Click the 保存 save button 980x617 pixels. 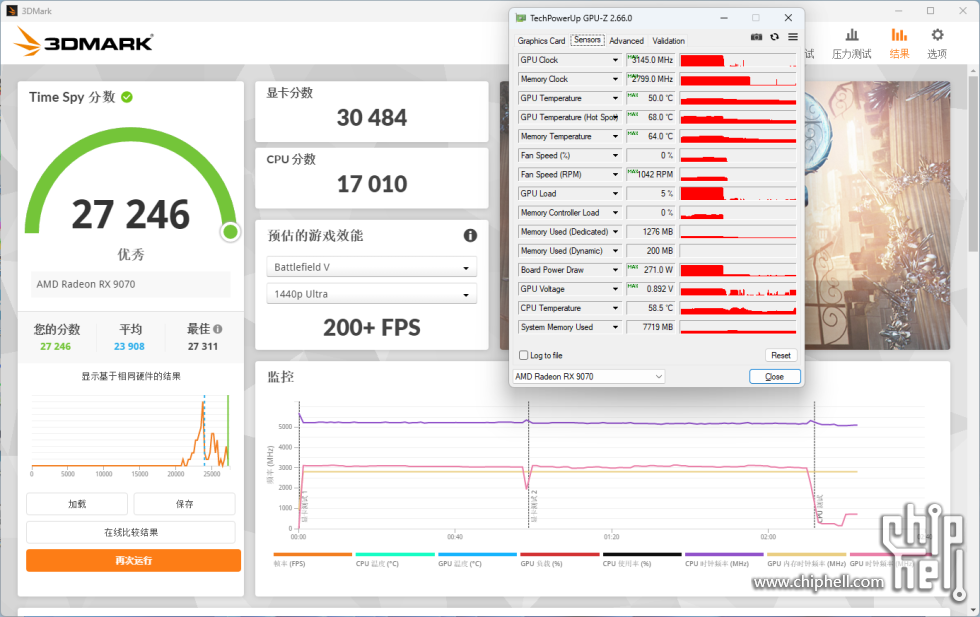click(x=184, y=504)
